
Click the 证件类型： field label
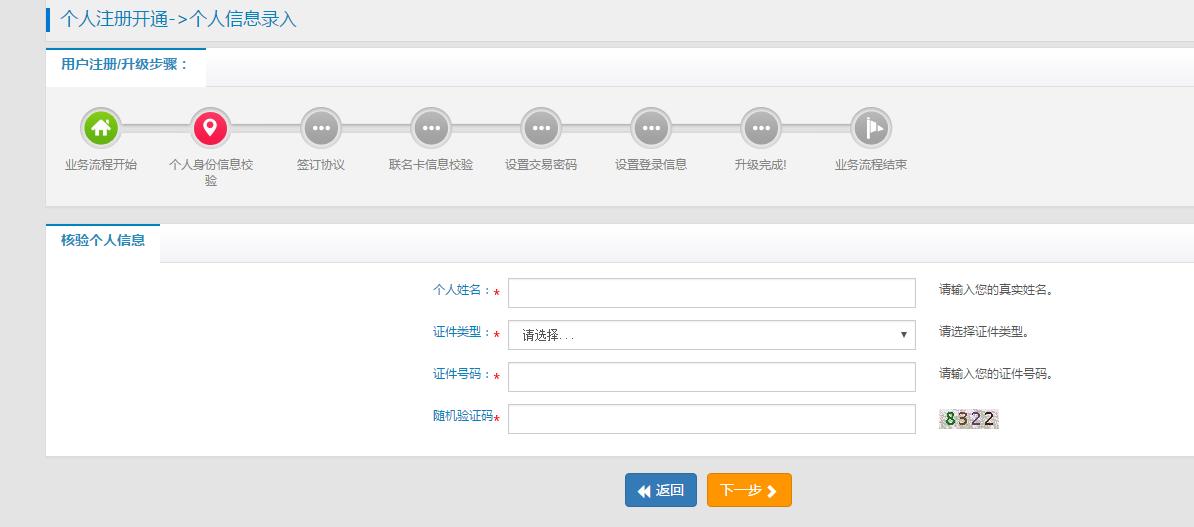click(x=462, y=332)
